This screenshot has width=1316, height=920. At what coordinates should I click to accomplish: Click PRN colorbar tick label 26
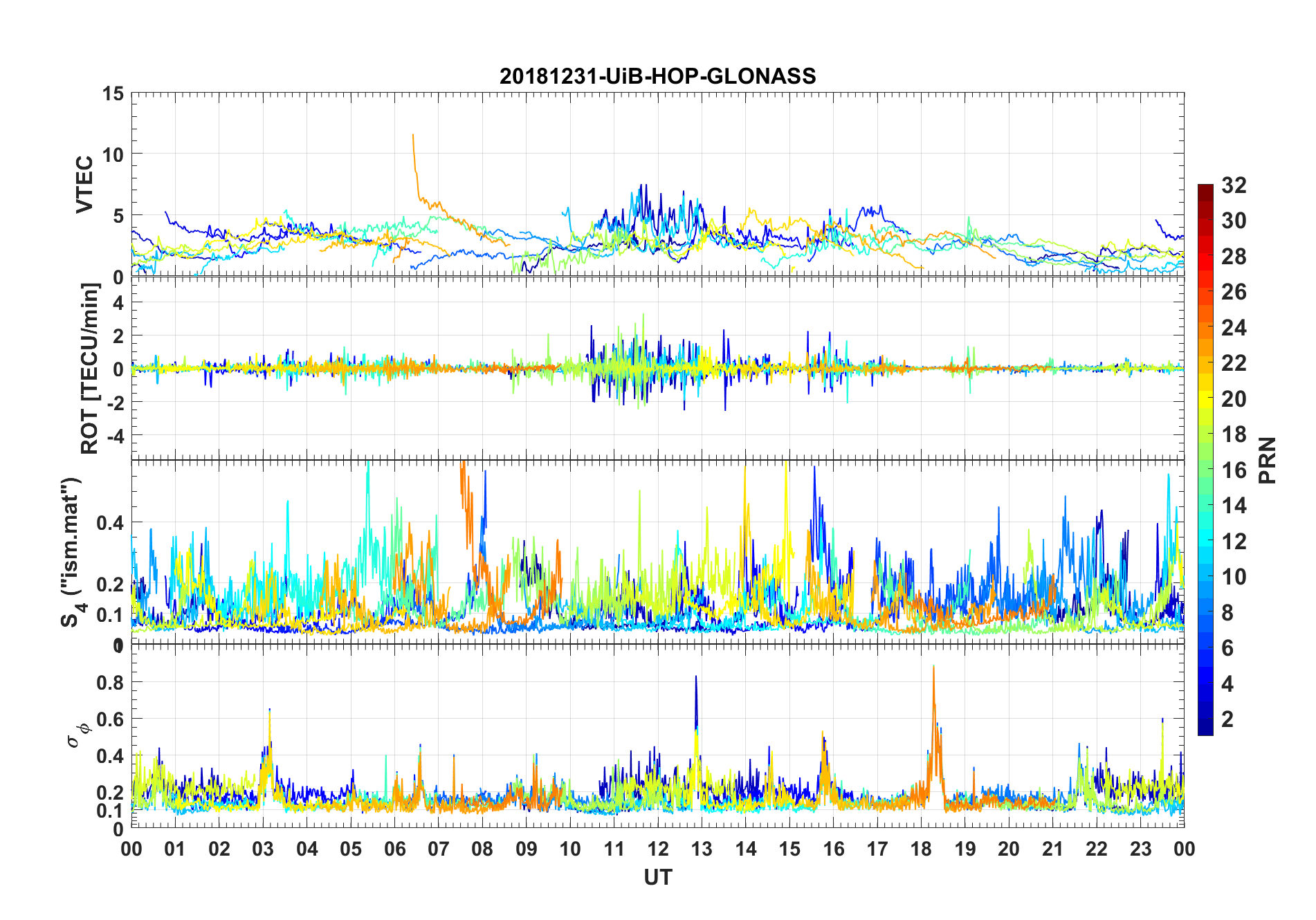[x=1234, y=292]
